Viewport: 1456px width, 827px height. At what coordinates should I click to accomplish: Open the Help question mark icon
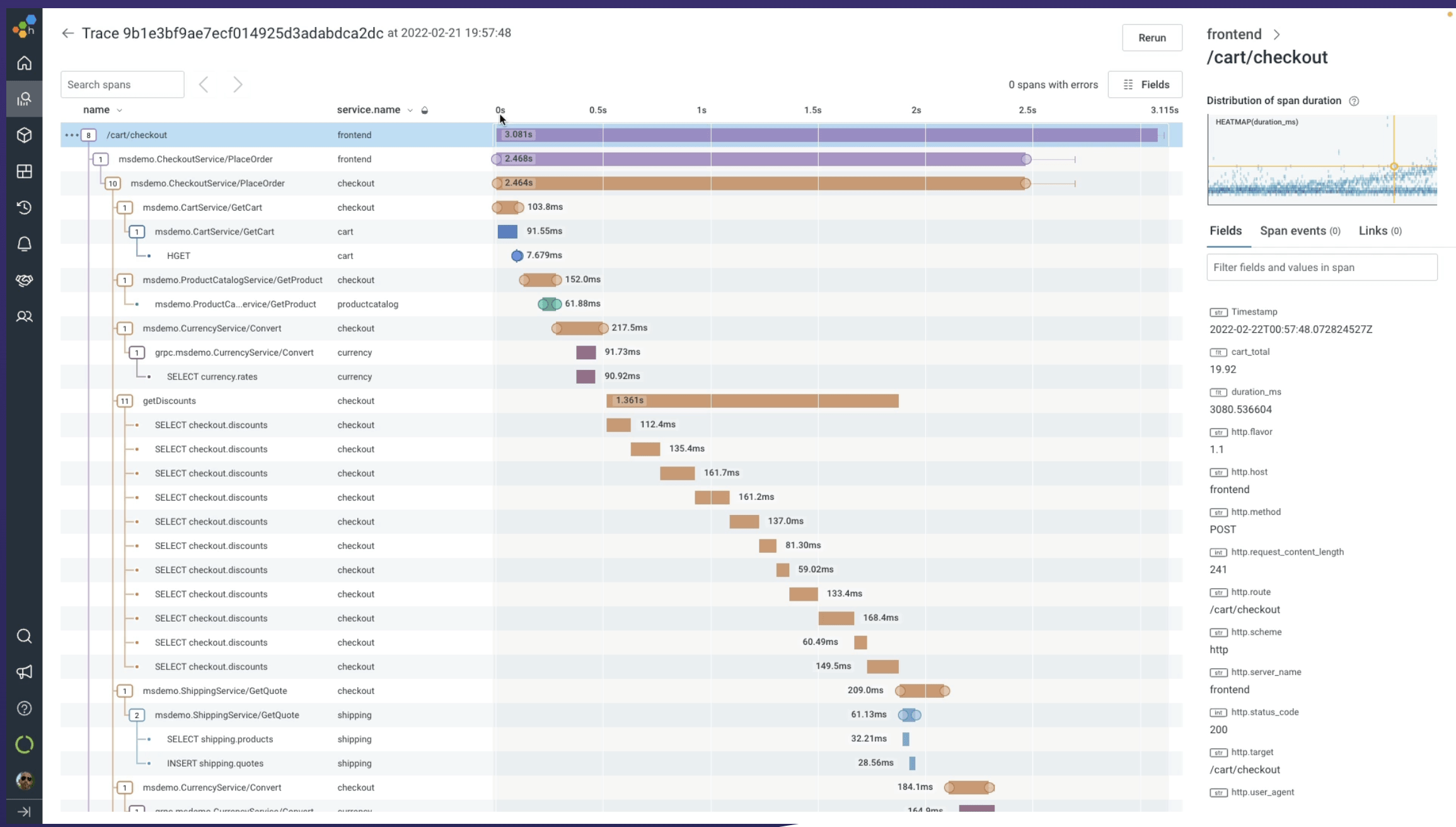tap(24, 708)
